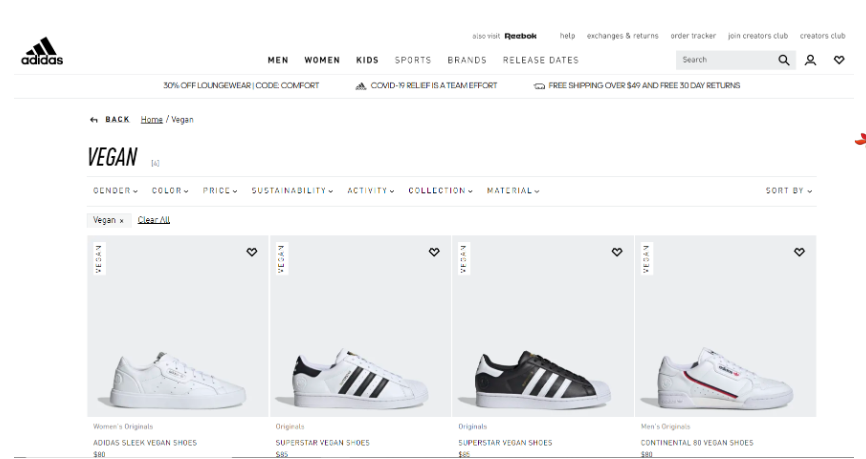Open the Men navigation menu
This screenshot has width=866, height=459.
click(278, 60)
